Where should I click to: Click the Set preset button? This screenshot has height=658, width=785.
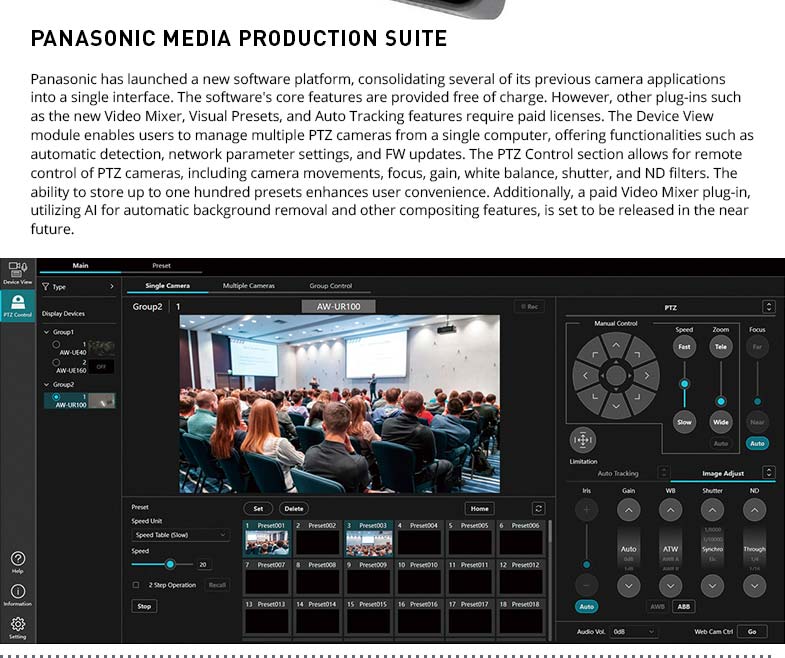pyautogui.click(x=258, y=509)
